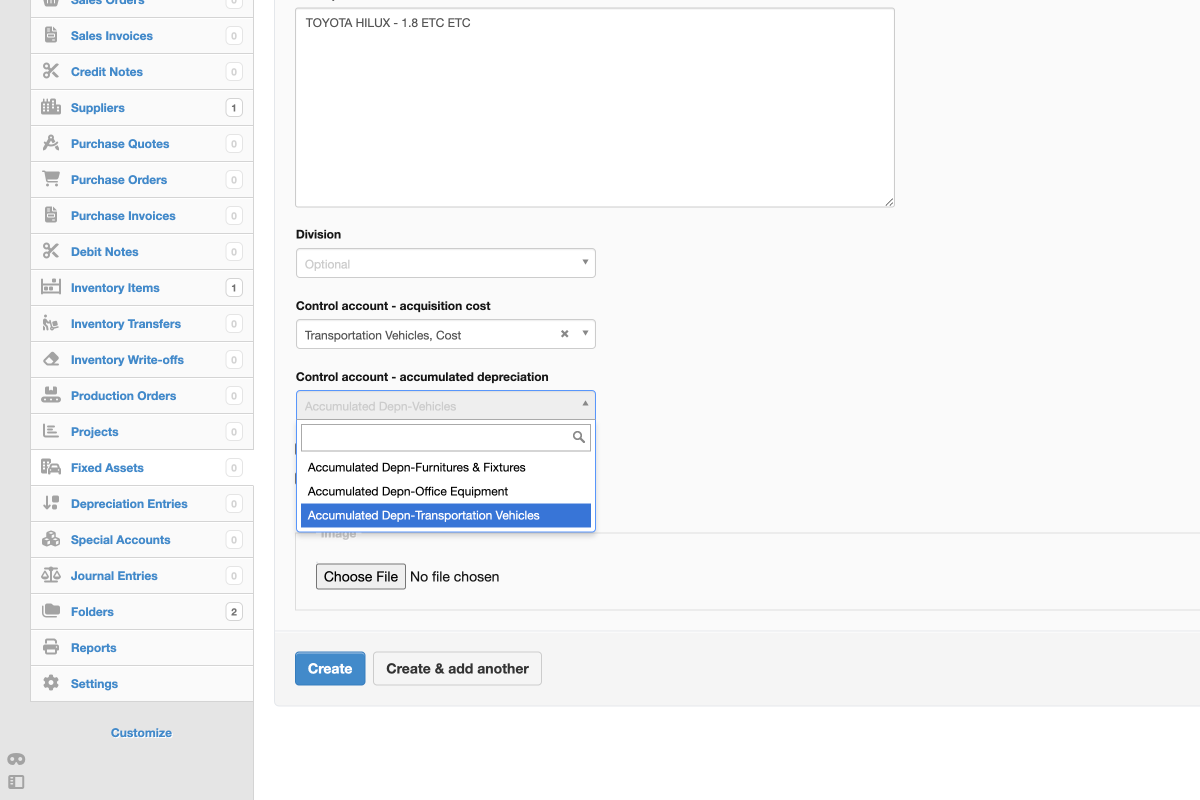Click the Credit Notes scissors icon
Screen dimensions: 1200x800
[51, 72]
